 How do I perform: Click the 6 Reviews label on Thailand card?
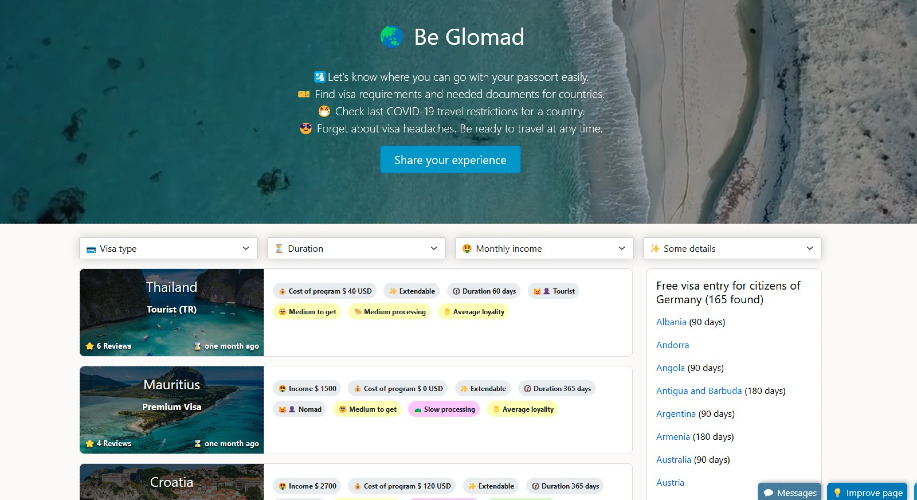pos(113,346)
